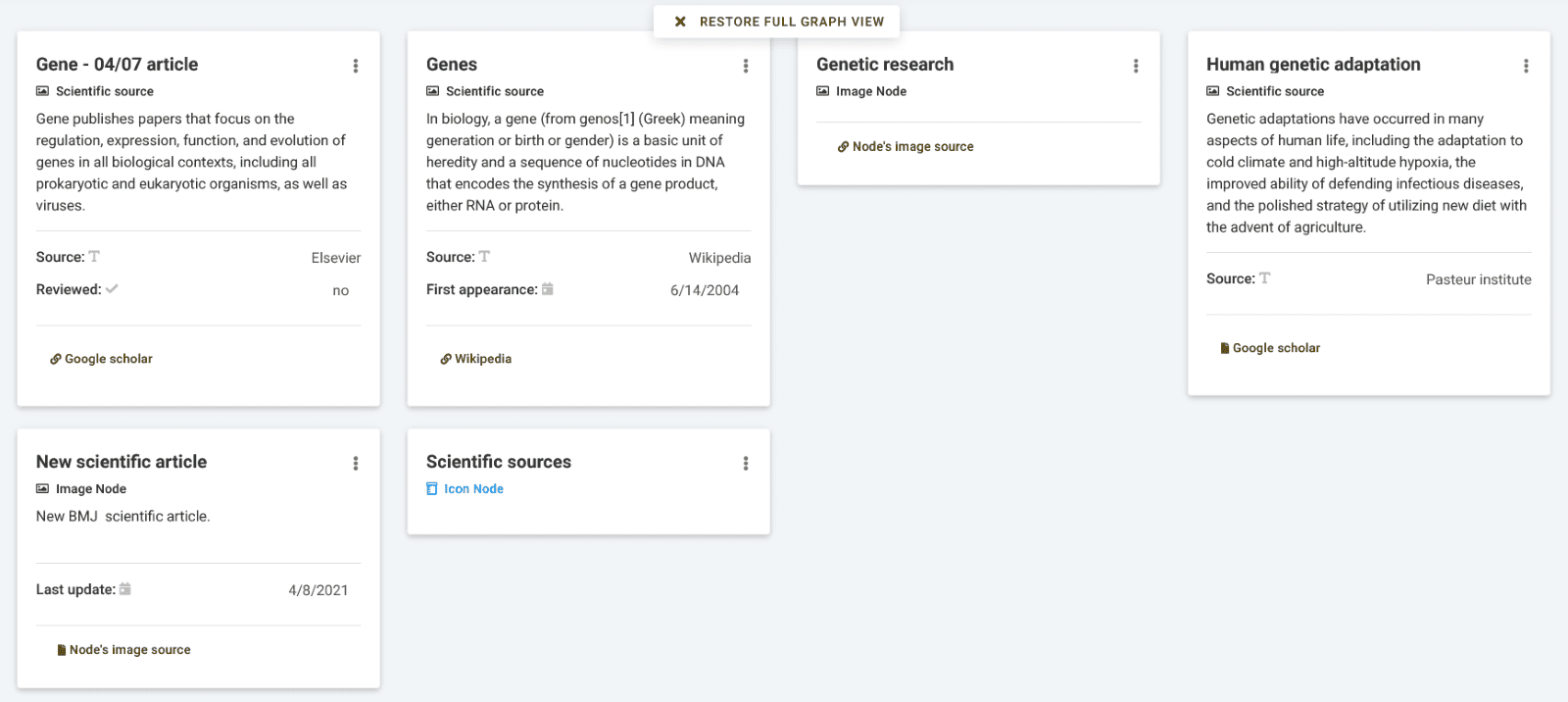Open three-dot menu on Gene - 04/07 article card
The width and height of the screenshot is (1568, 702).
[355, 66]
